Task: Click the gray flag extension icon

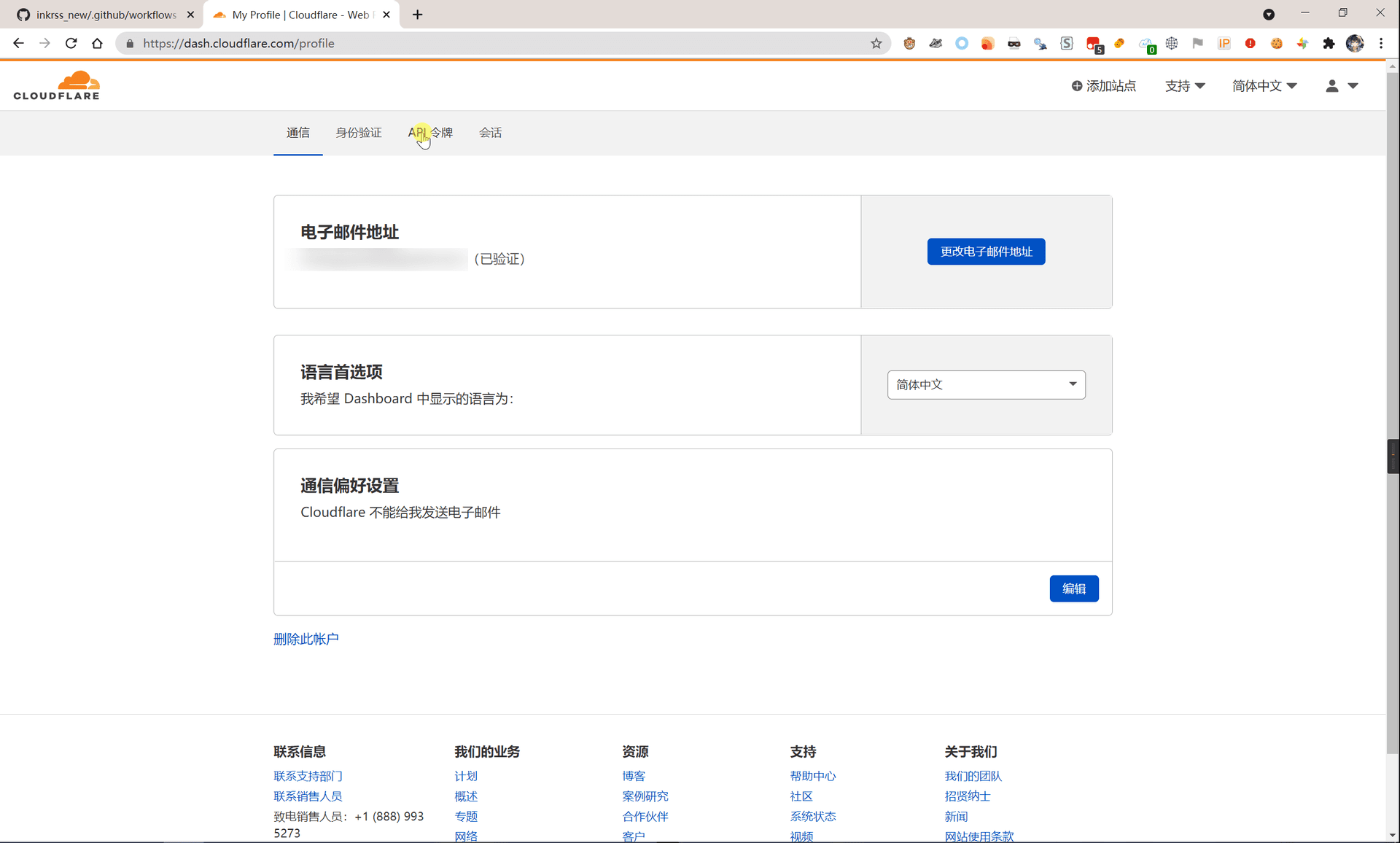Action: 1198,44
